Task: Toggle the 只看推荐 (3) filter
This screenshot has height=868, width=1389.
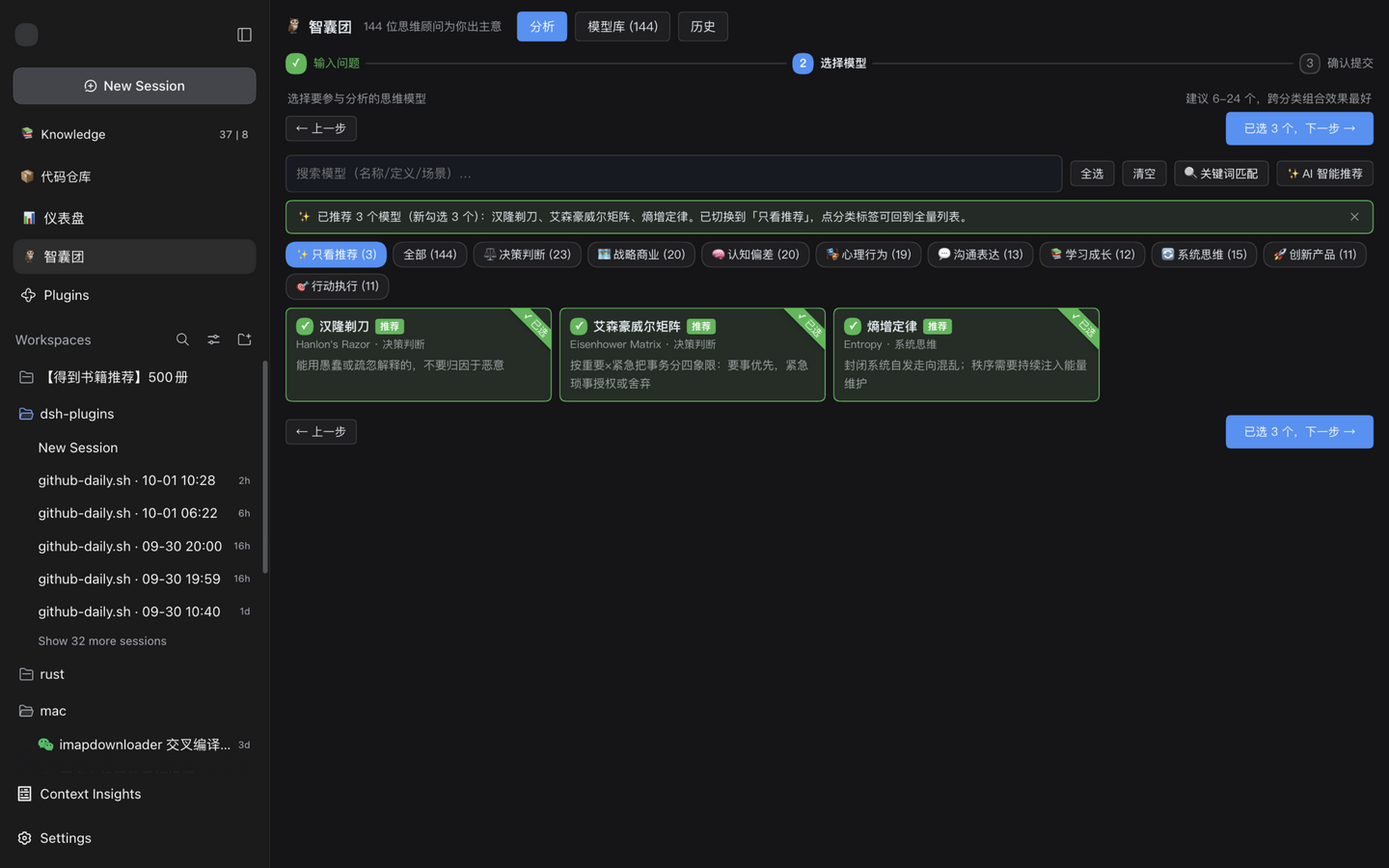Action: pyautogui.click(x=336, y=255)
